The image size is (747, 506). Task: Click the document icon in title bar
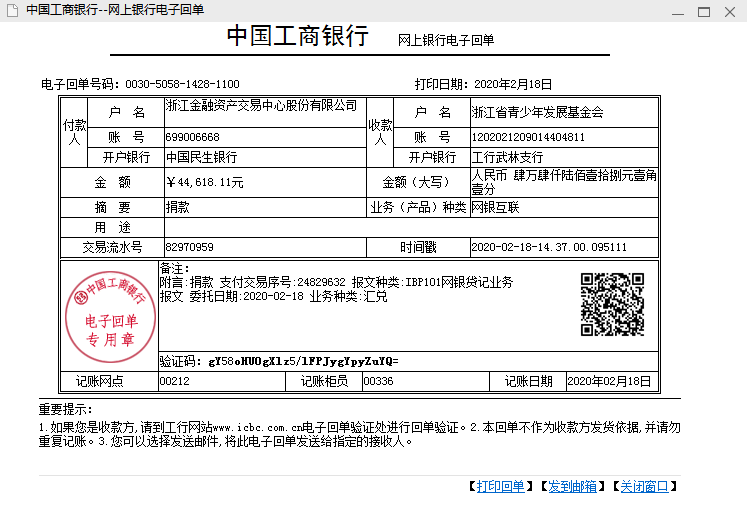click(12, 10)
